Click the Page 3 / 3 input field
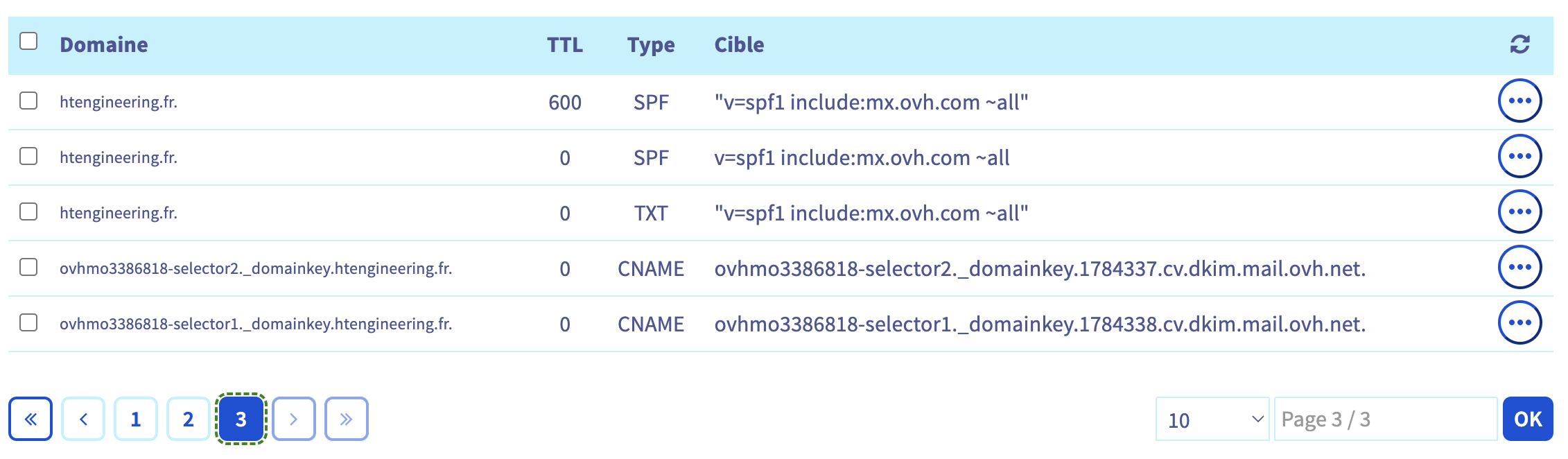 (1385, 419)
